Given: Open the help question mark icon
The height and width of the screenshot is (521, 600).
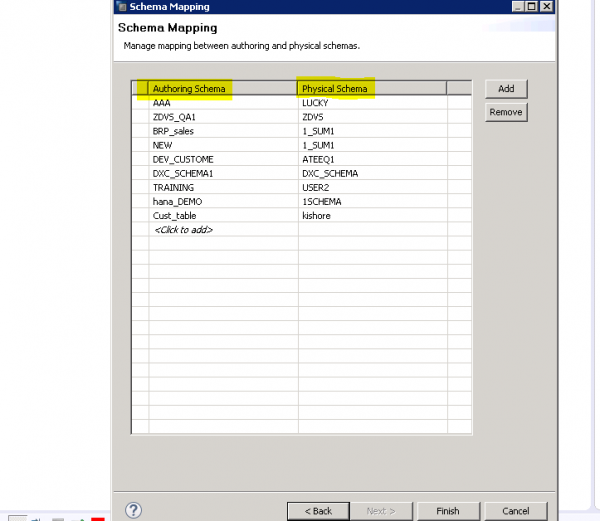Looking at the screenshot, I should point(133,510).
